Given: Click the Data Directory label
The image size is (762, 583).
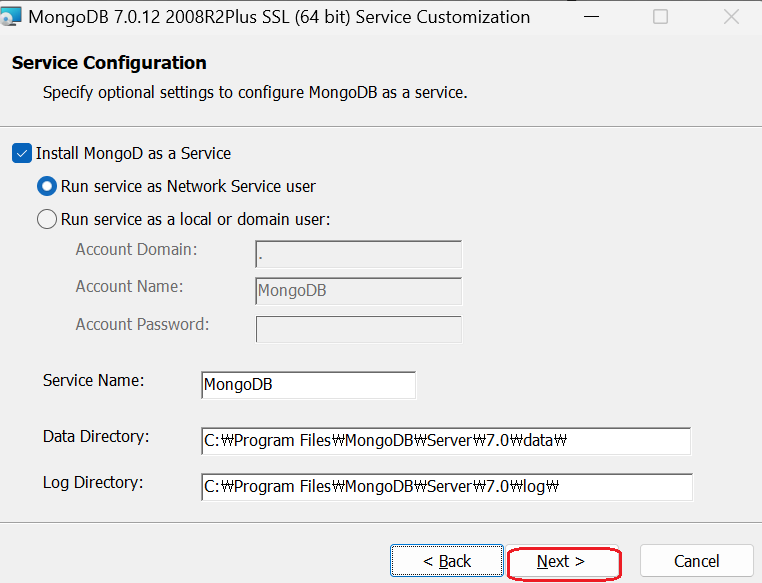Looking at the screenshot, I should pyautogui.click(x=96, y=437).
